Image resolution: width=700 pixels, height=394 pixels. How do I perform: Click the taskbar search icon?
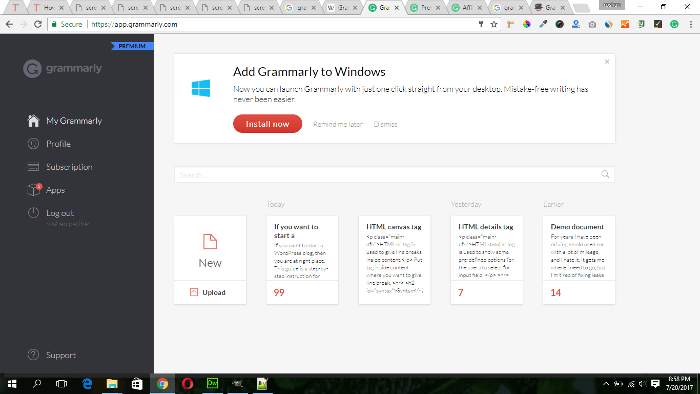coord(37,384)
